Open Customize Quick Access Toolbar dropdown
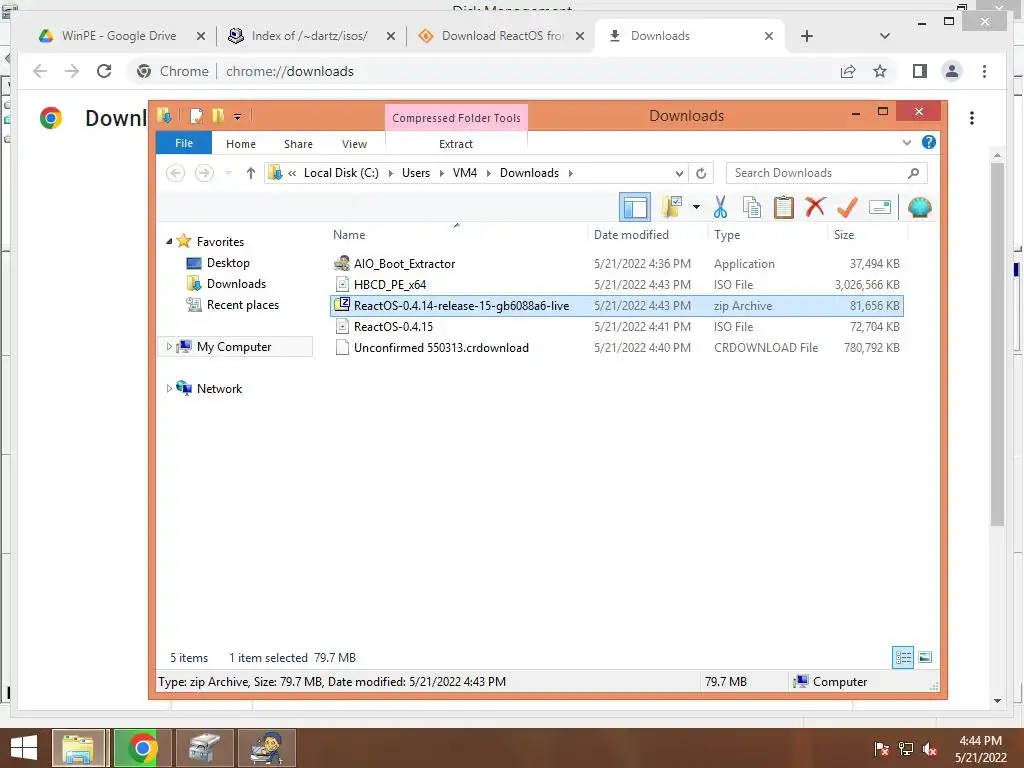This screenshot has width=1024, height=768. 238,117
